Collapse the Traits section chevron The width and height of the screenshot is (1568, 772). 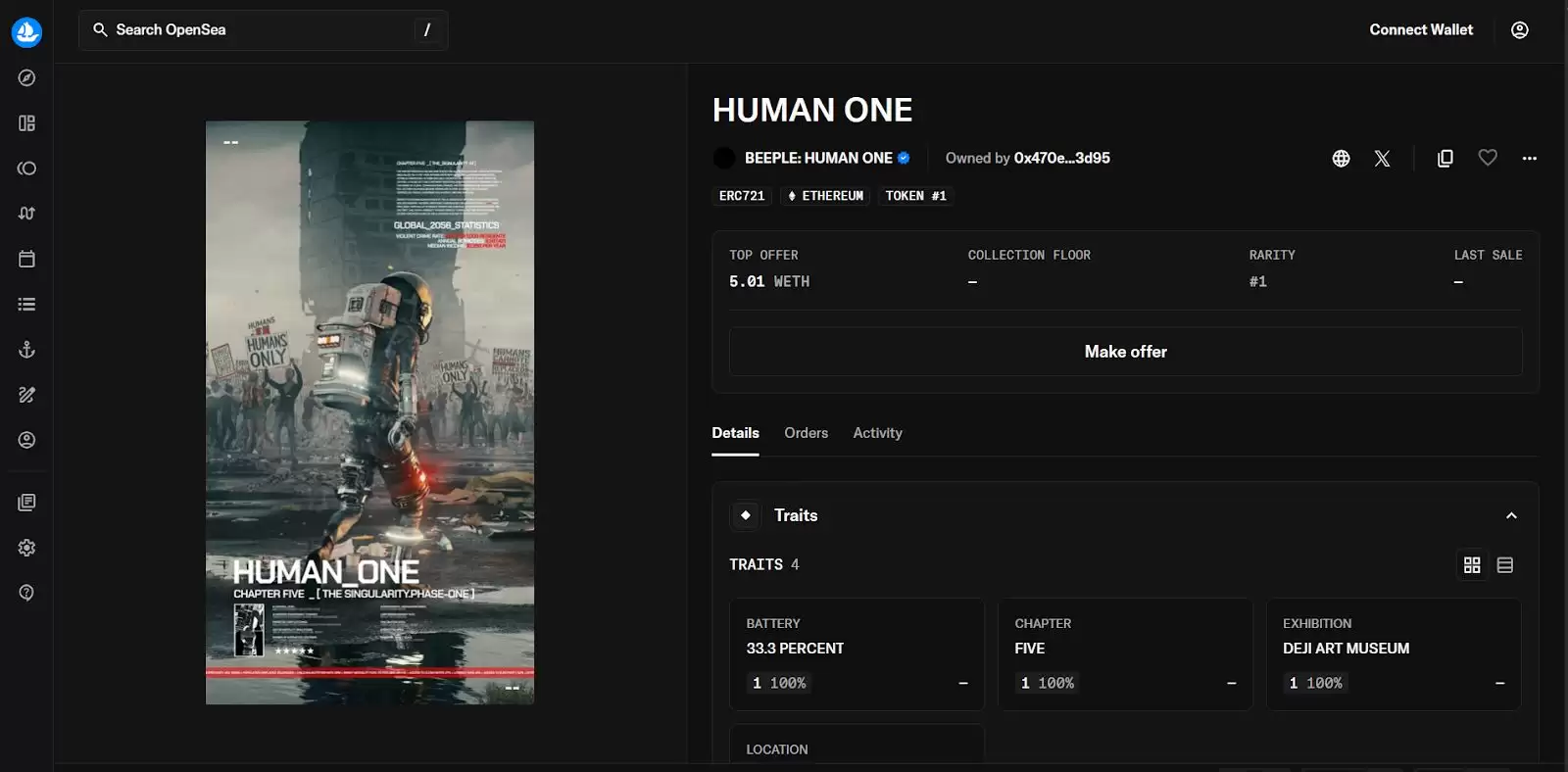pyautogui.click(x=1511, y=515)
